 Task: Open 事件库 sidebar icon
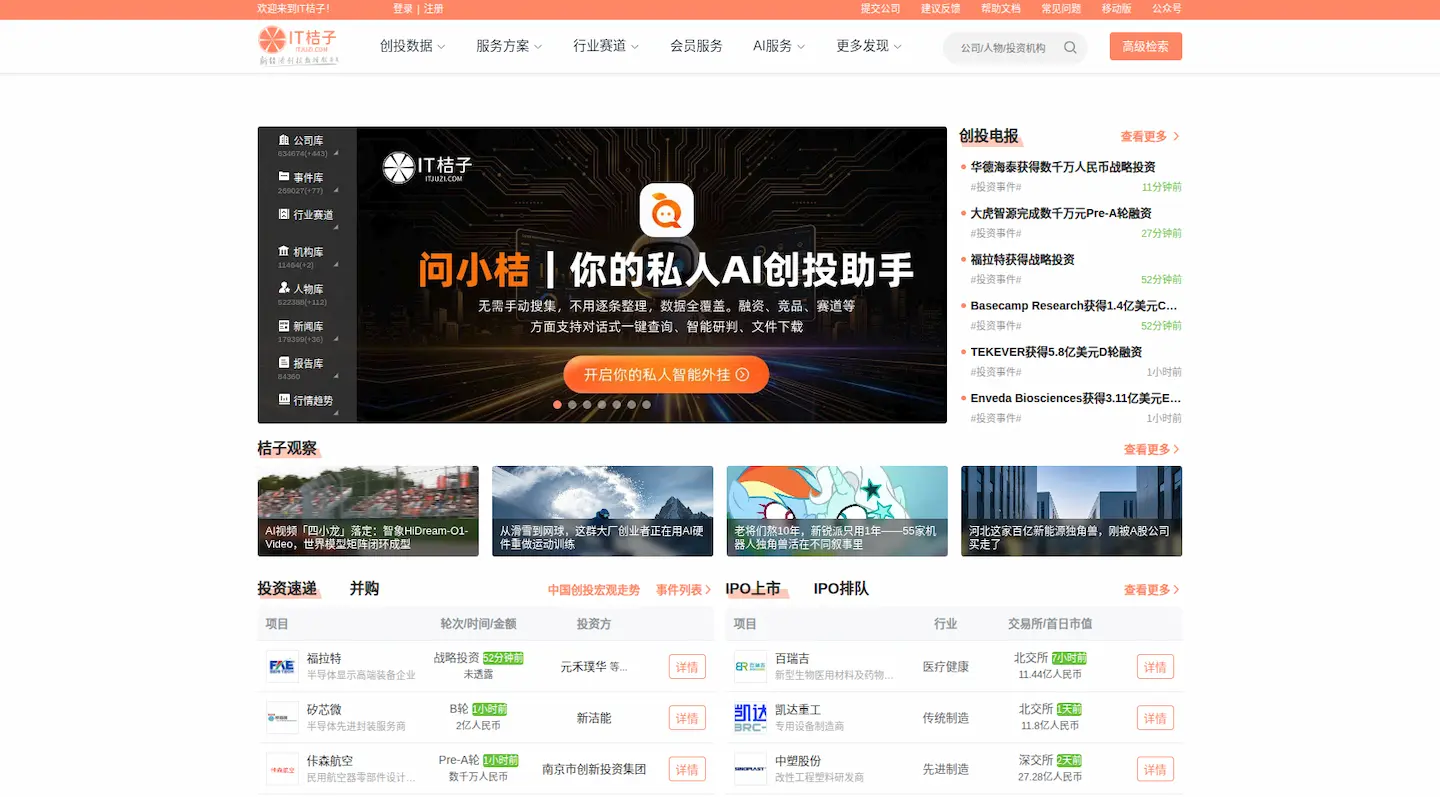pos(284,177)
